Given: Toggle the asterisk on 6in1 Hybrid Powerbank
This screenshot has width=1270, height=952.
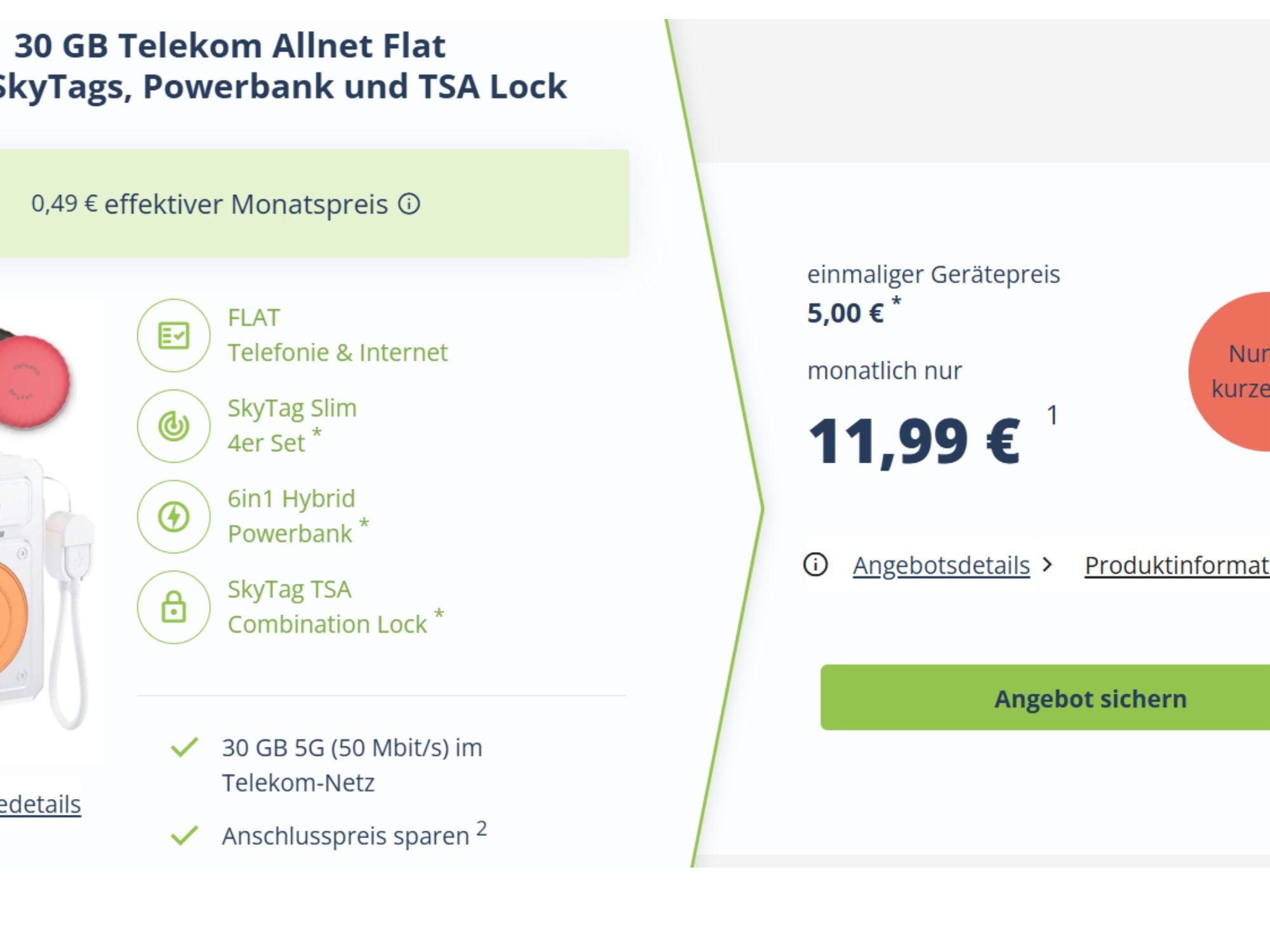Looking at the screenshot, I should tap(363, 523).
